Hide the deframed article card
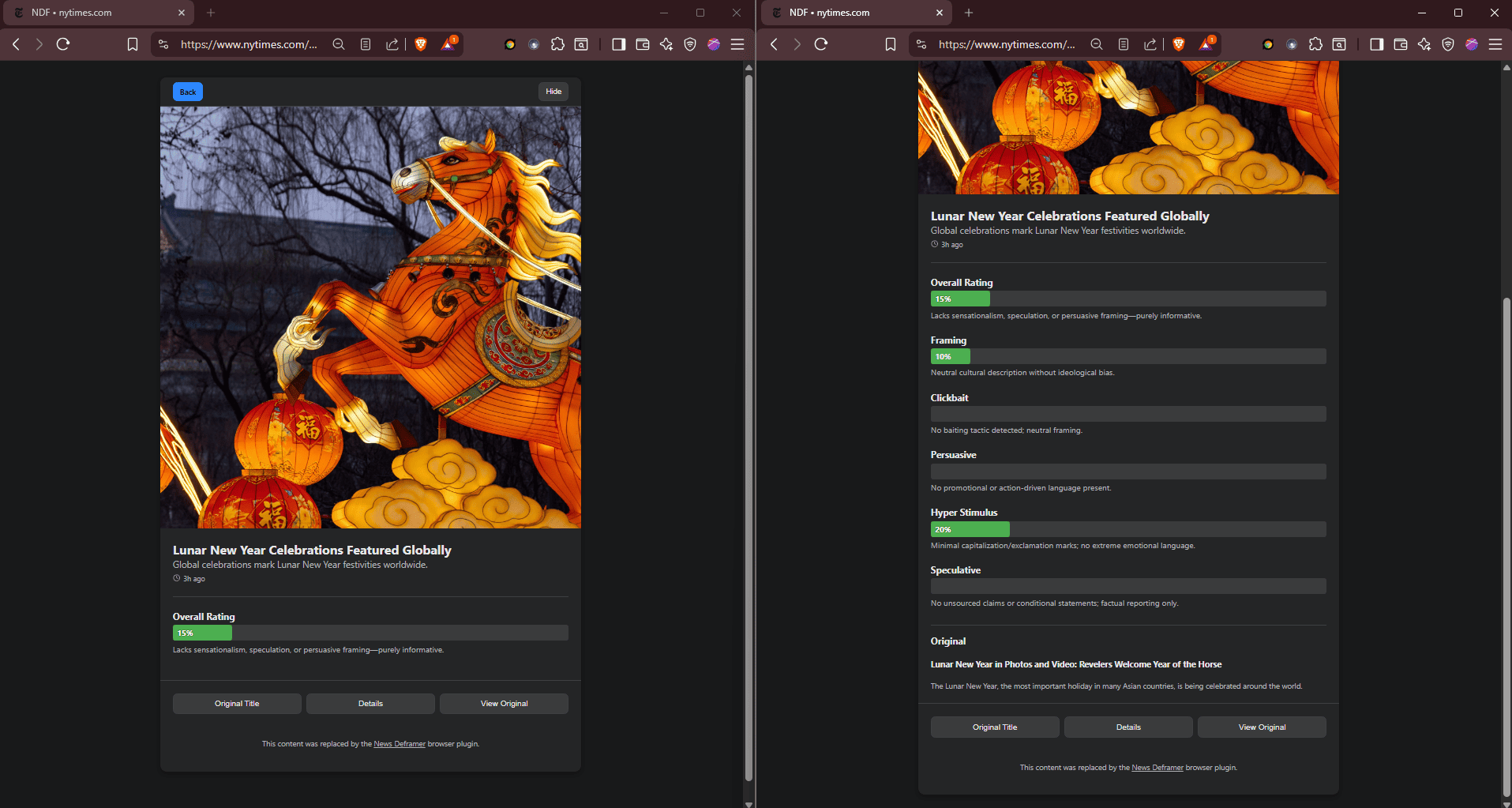The image size is (1512, 808). 553,92
